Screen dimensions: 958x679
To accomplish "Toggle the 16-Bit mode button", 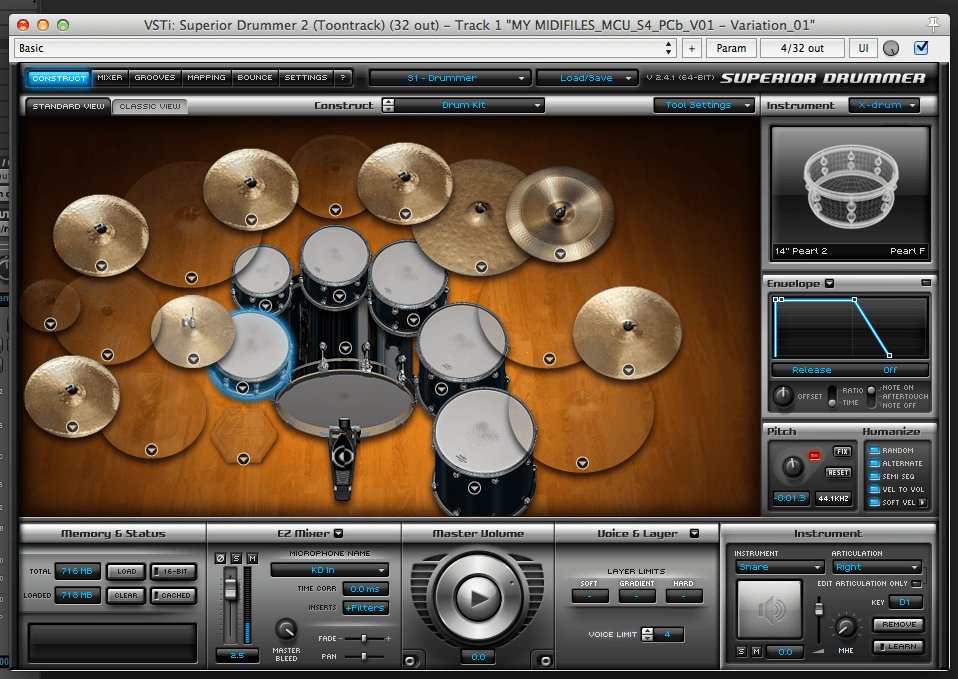I will pos(174,571).
